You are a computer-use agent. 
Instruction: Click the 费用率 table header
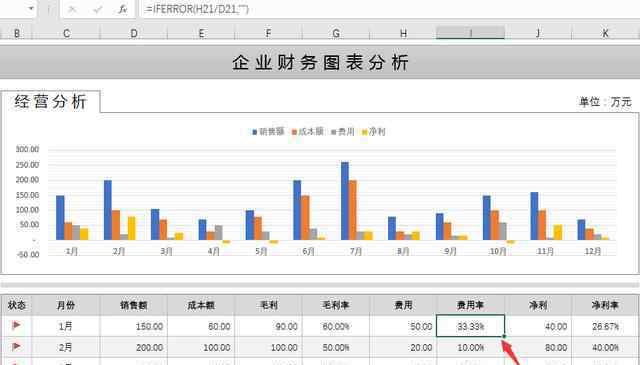pos(470,305)
